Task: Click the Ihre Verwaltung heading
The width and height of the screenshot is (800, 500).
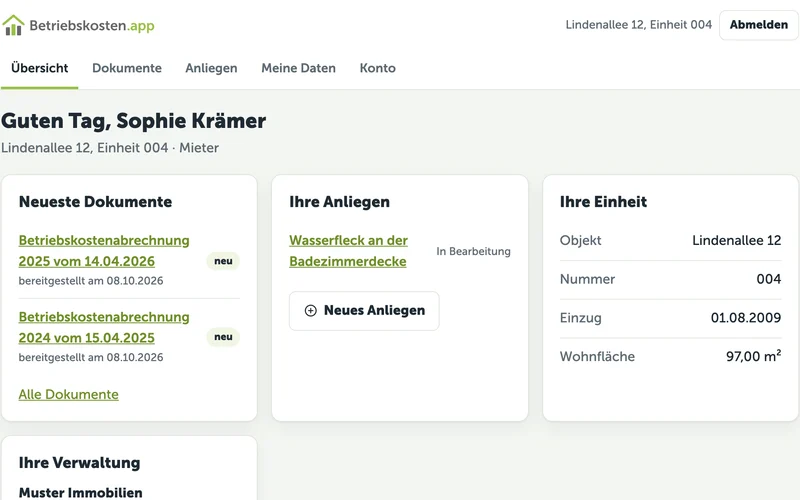Action: click(x=80, y=463)
